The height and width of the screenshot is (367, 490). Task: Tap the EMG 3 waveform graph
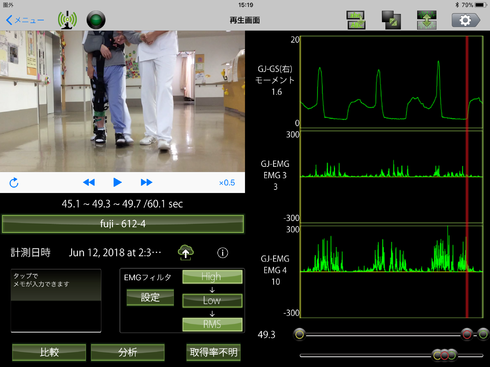pos(392,176)
